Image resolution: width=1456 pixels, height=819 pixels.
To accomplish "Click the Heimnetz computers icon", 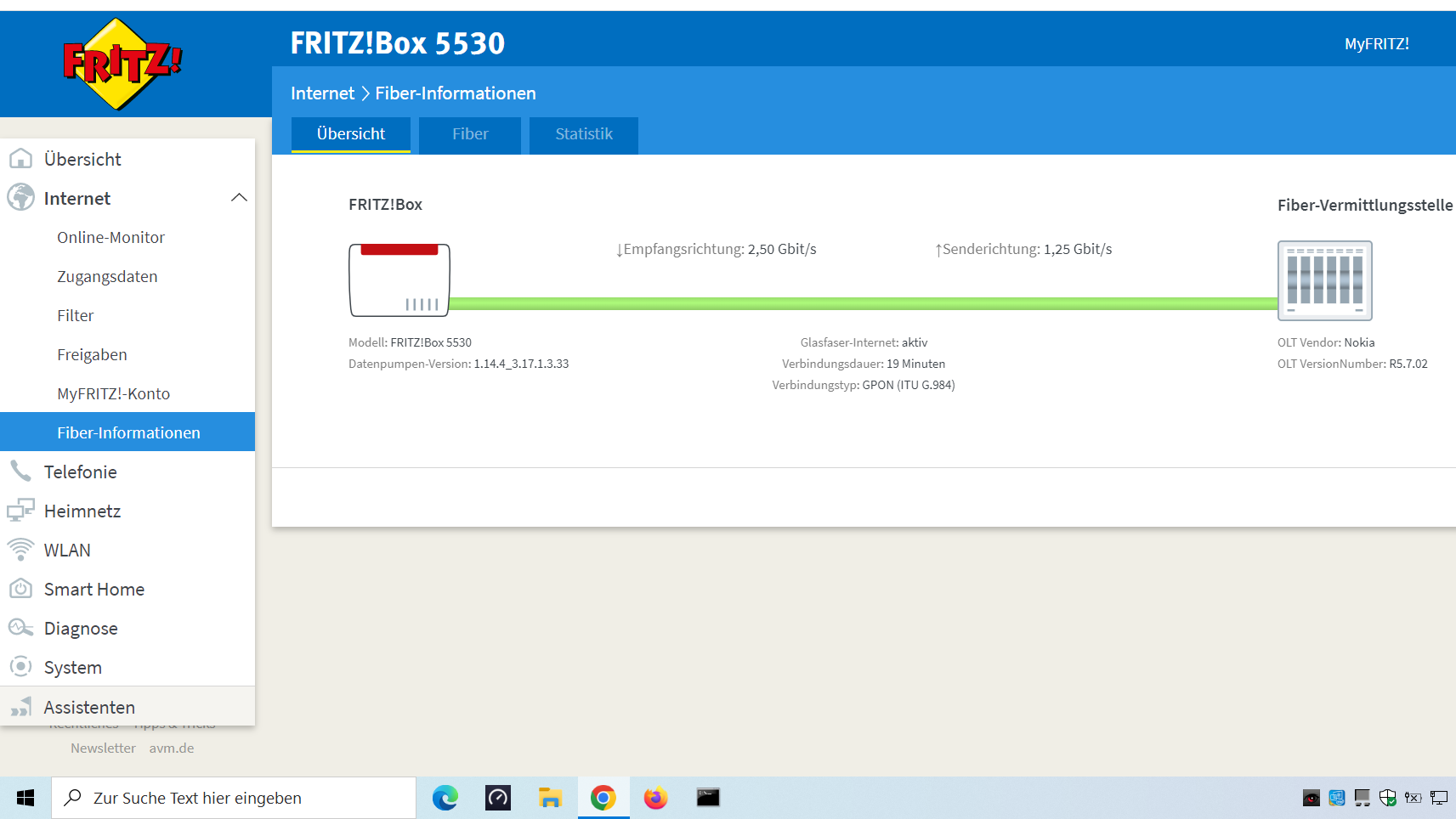I will 20,511.
